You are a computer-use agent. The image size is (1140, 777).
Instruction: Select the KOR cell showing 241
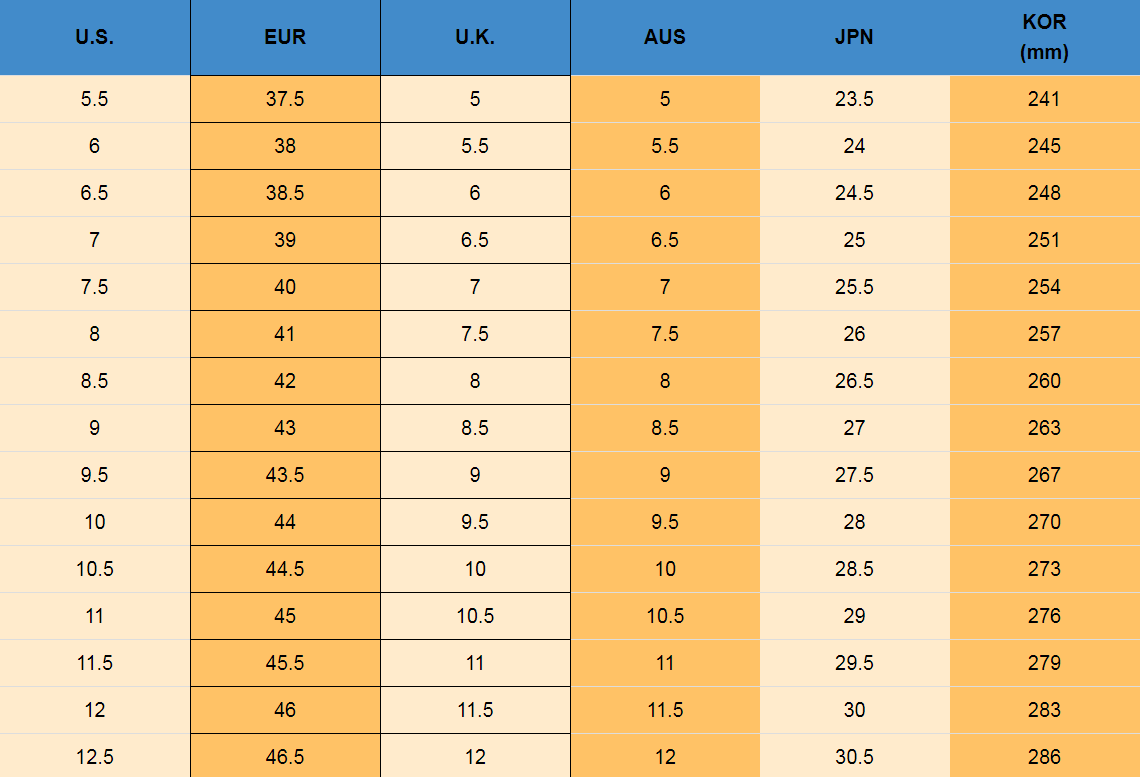coord(1044,99)
